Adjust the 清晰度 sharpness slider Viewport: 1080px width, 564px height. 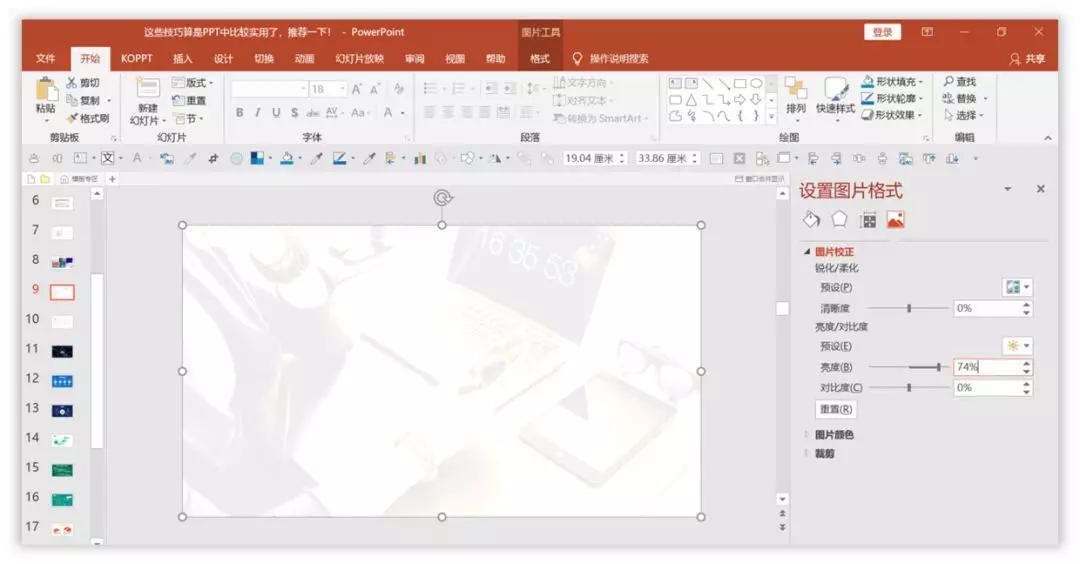pyautogui.click(x=908, y=309)
